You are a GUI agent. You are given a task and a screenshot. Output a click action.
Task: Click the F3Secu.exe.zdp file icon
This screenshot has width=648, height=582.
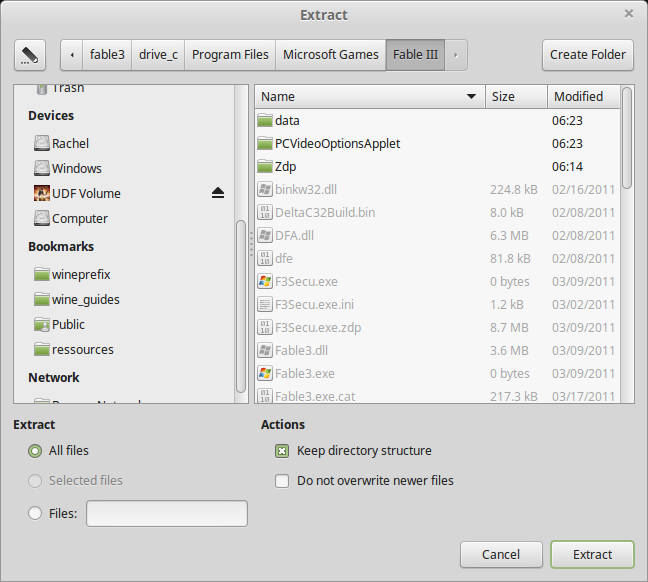coord(264,327)
